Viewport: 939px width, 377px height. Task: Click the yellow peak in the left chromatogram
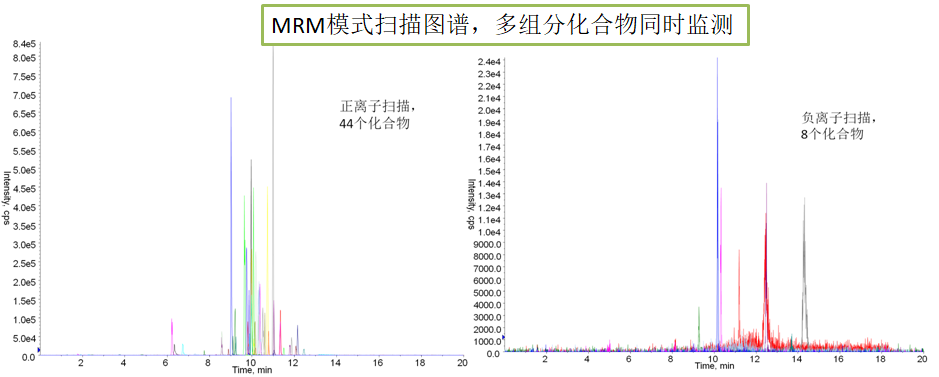tap(268, 270)
